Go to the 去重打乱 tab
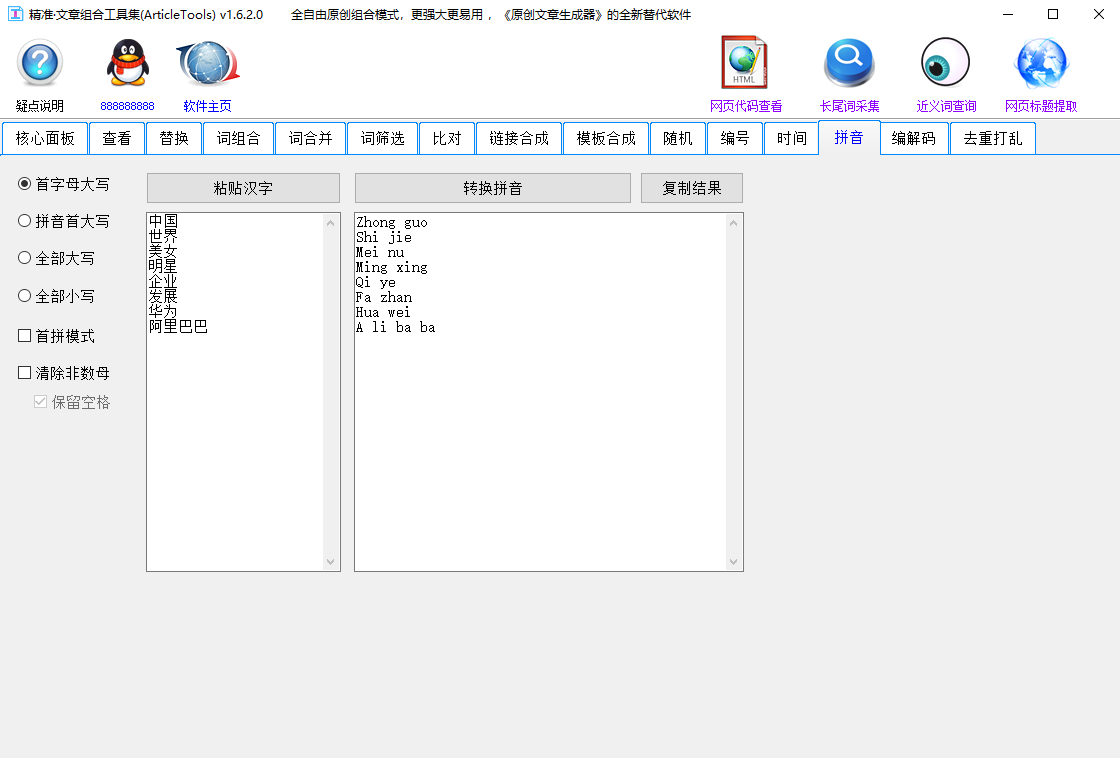This screenshot has width=1120, height=758. [992, 138]
